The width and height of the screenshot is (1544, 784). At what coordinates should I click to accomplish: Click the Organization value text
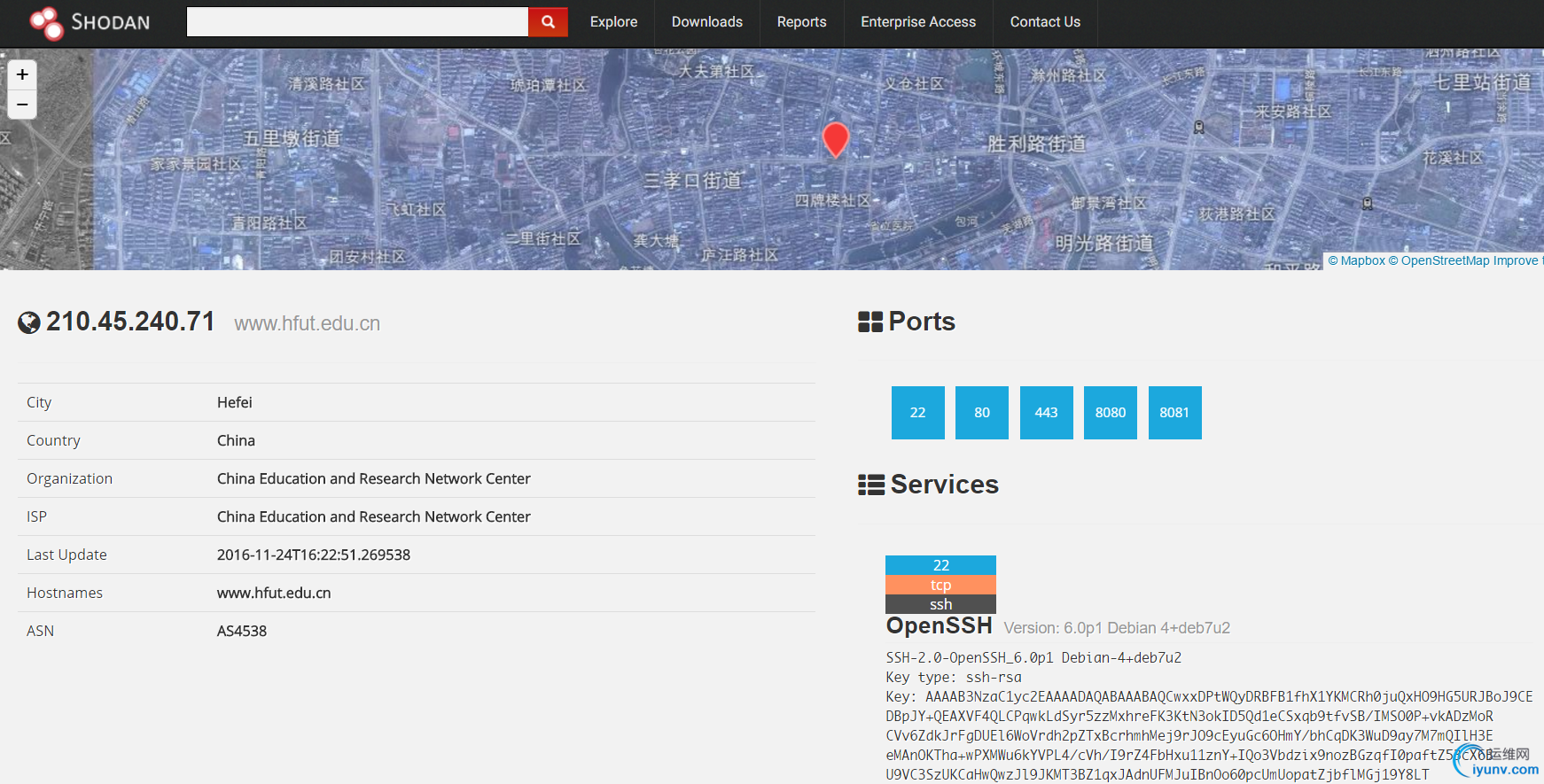[x=374, y=478]
